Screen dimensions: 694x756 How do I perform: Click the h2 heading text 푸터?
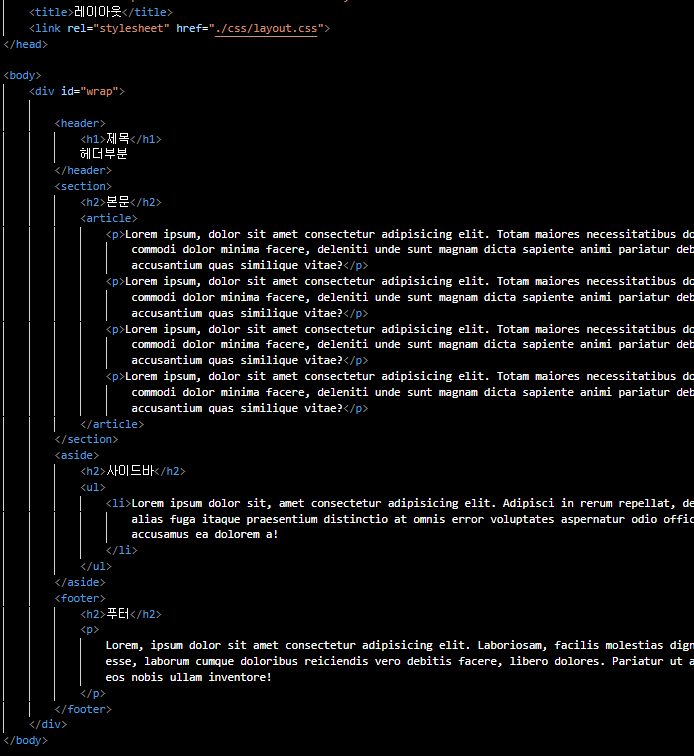pyautogui.click(x=118, y=614)
